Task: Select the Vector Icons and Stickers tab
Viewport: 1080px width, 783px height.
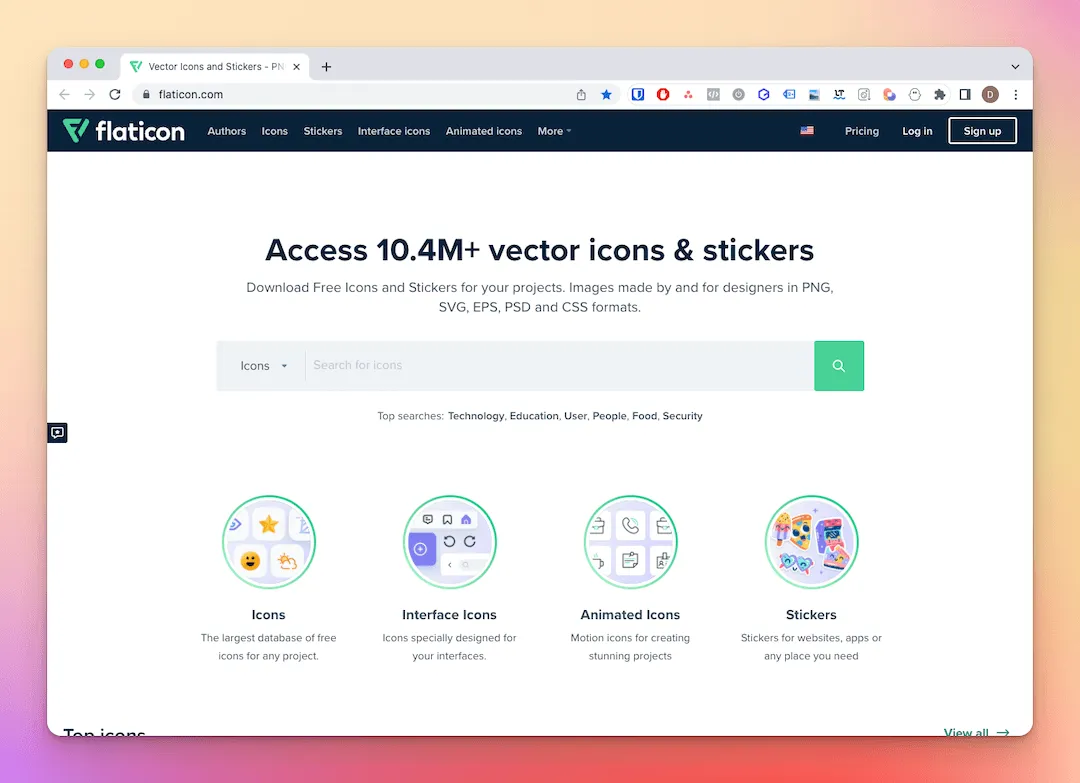Action: (215, 67)
